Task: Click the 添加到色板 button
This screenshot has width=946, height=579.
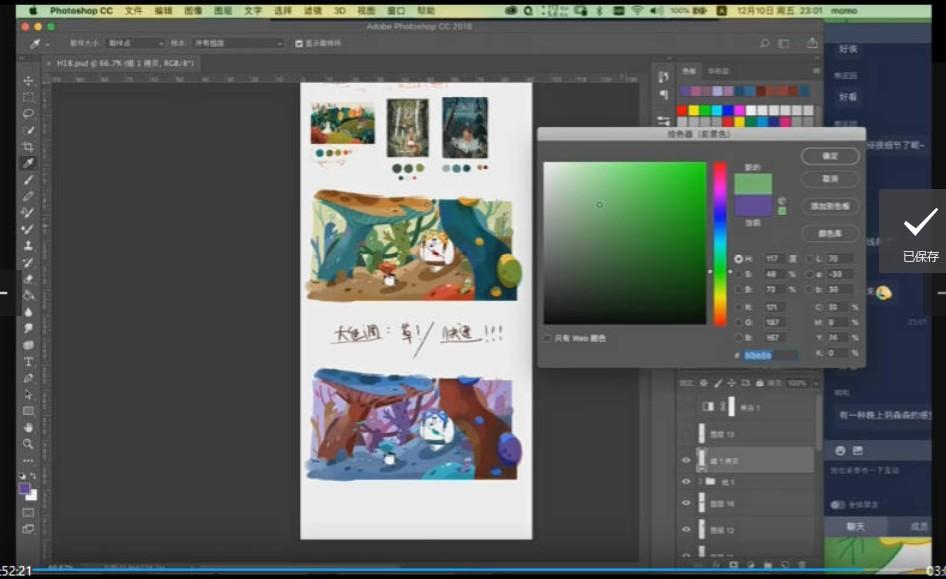Action: pyautogui.click(x=830, y=205)
